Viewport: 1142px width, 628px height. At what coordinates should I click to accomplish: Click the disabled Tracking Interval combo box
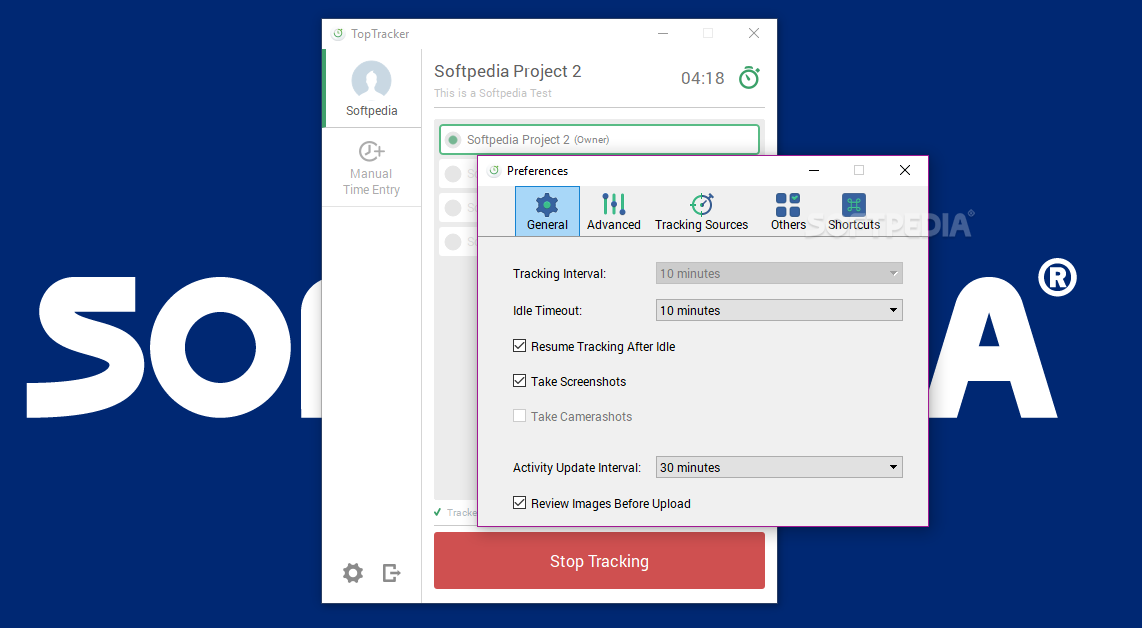[x=779, y=273]
